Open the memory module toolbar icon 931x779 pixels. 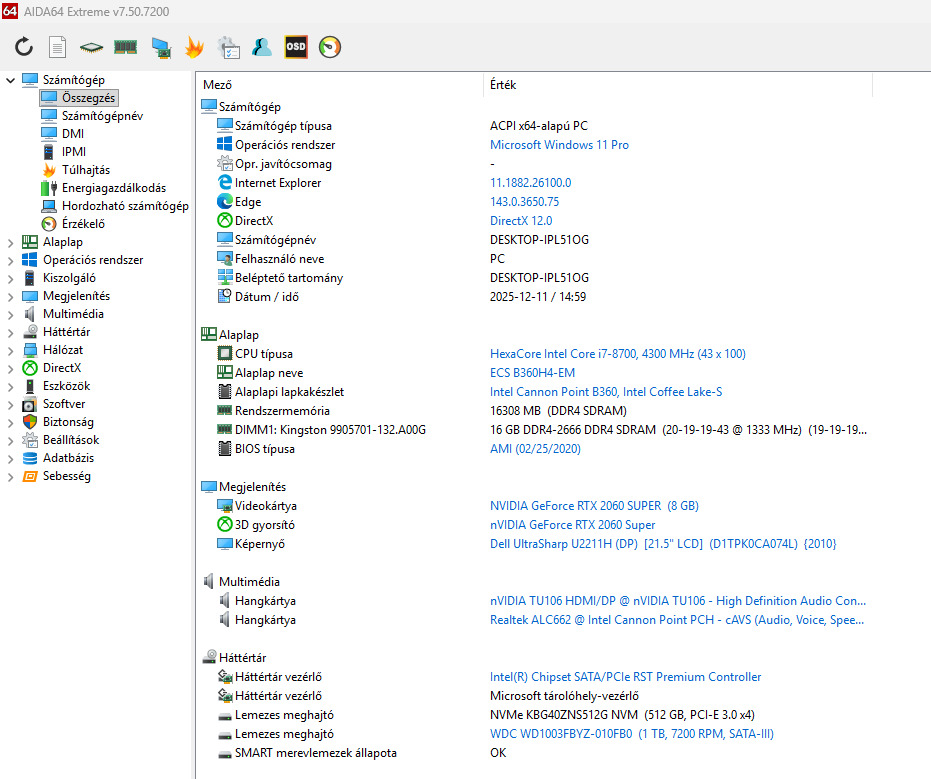[x=125, y=47]
